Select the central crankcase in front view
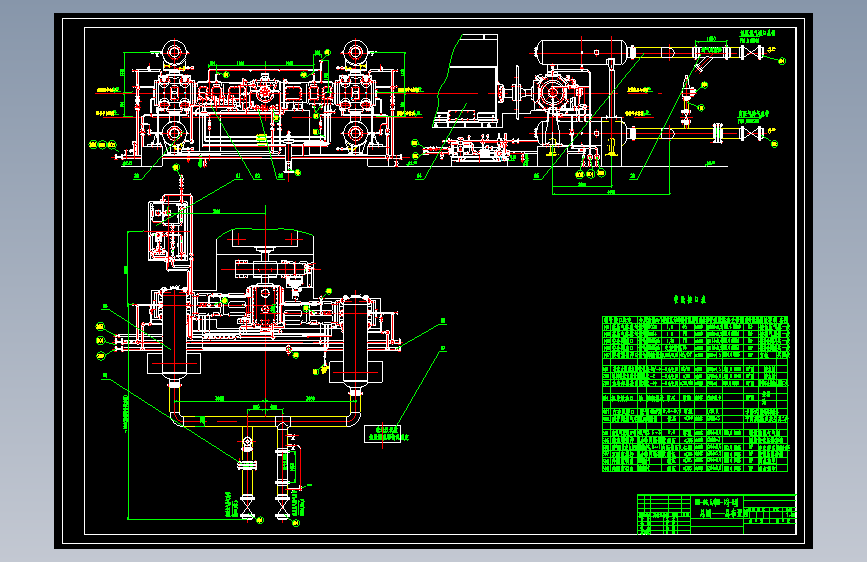 point(265,93)
